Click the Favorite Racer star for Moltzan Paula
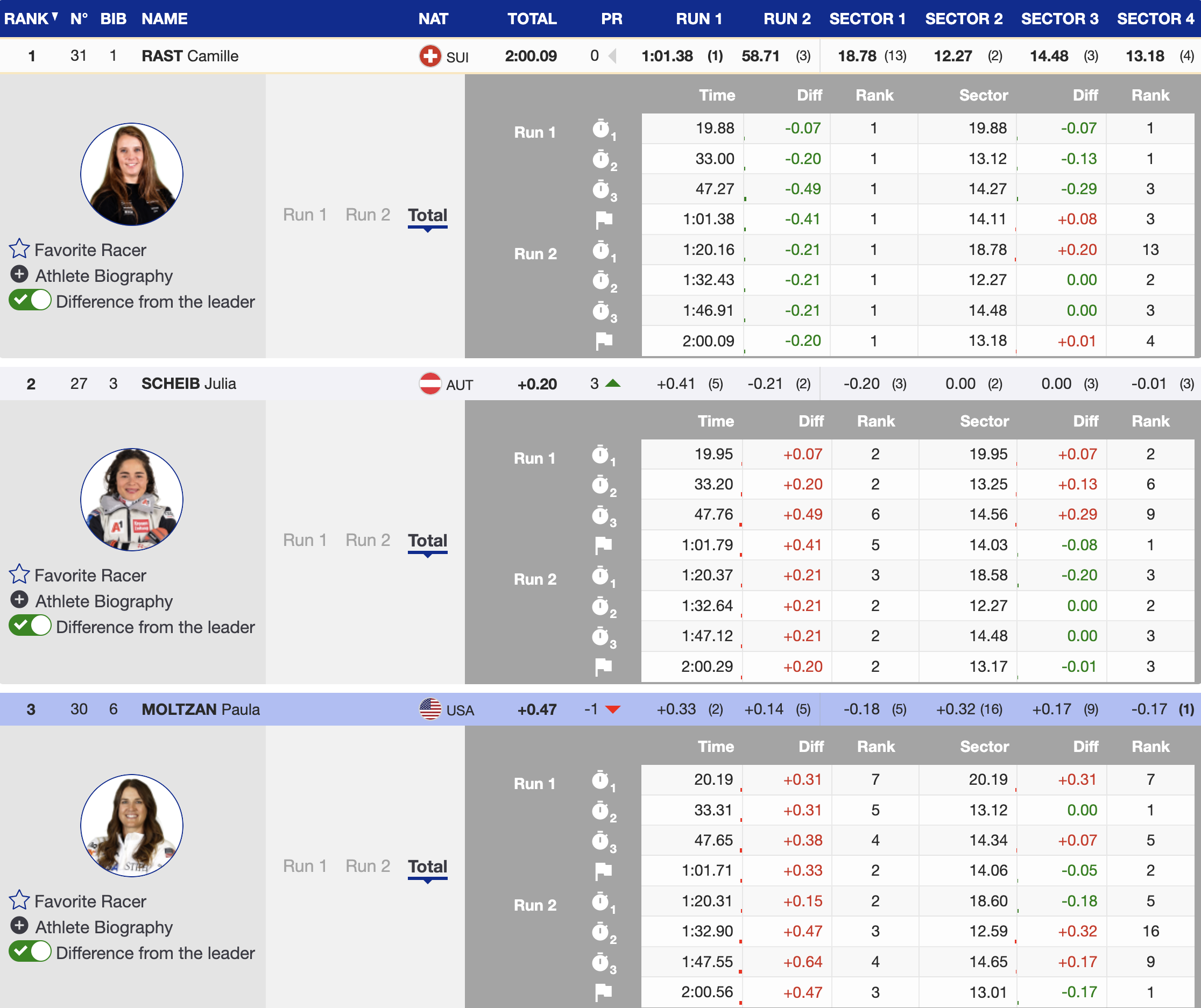Screen dimensions: 1201x1008 pyautogui.click(x=19, y=900)
